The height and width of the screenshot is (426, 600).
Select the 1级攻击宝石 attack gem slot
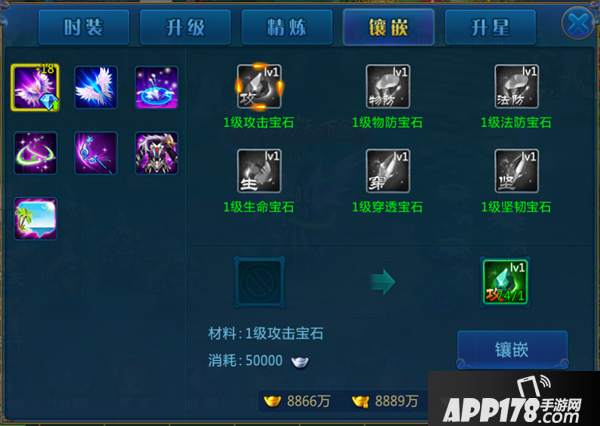(x=259, y=86)
